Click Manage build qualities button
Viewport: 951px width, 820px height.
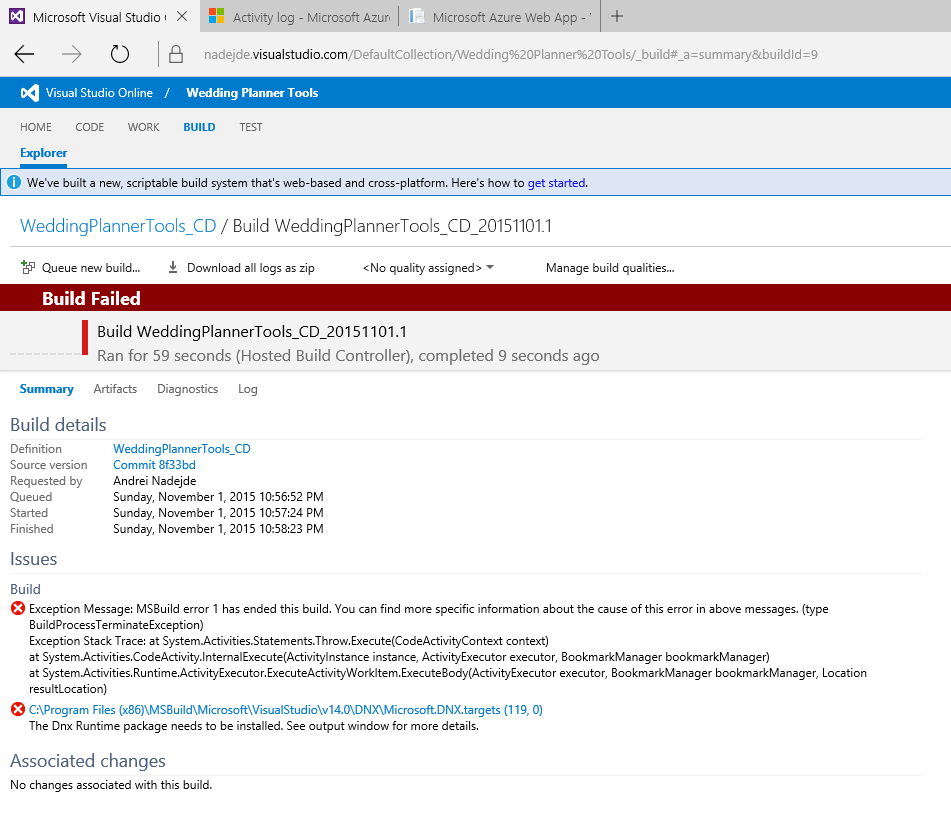(609, 268)
